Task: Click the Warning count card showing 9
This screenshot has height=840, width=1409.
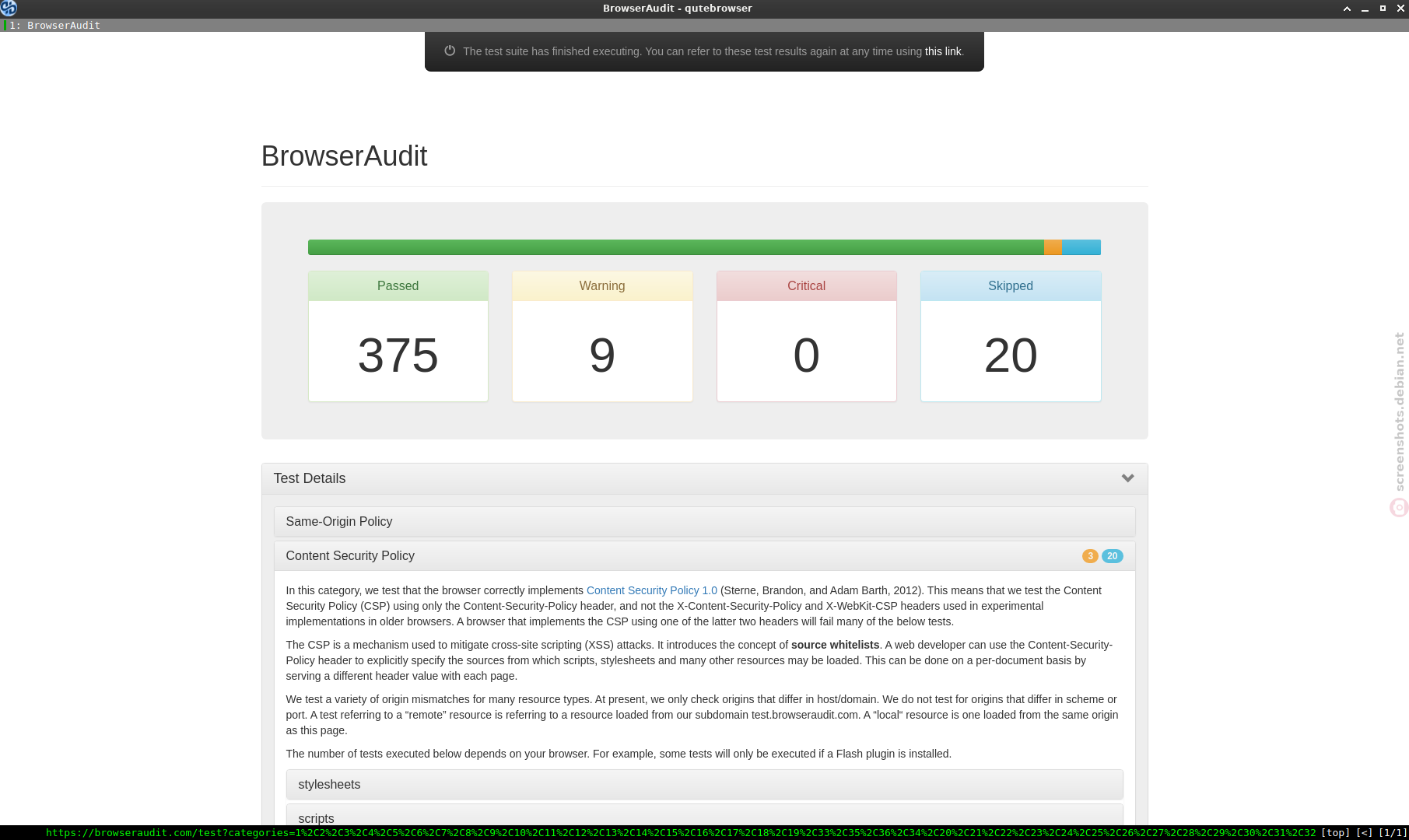Action: click(x=602, y=336)
